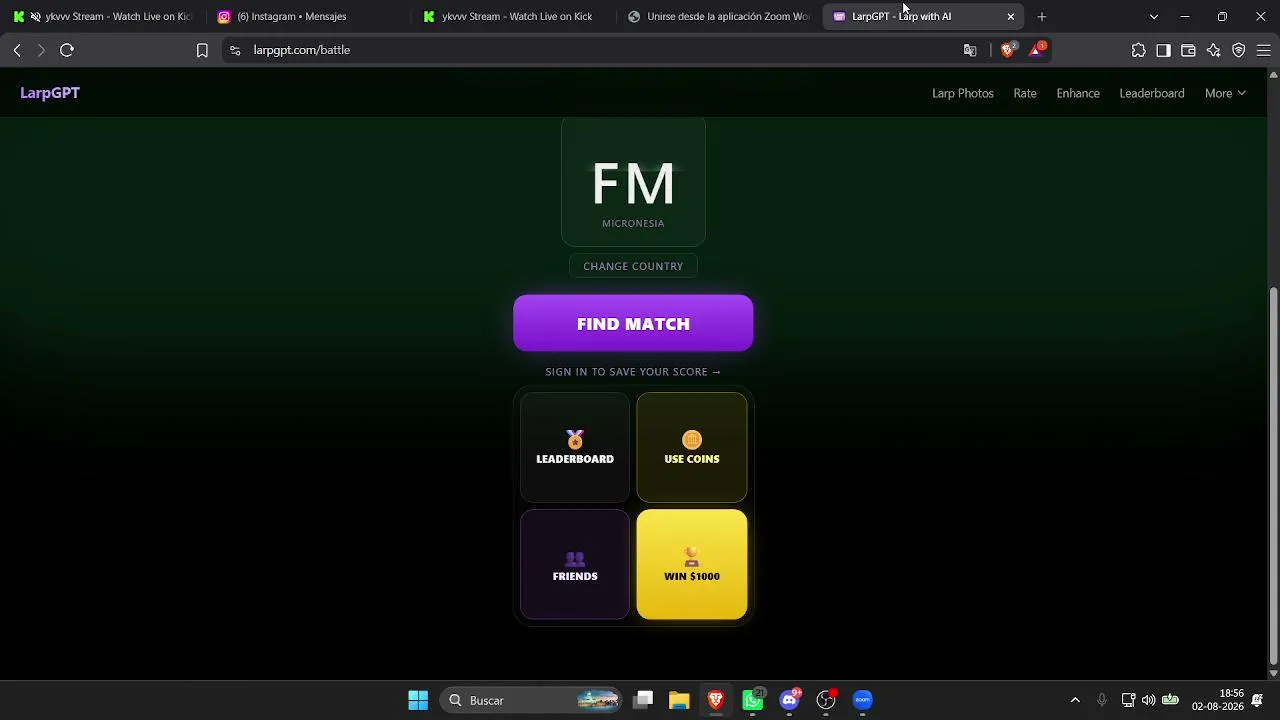Open Rate nav link

click(1025, 93)
